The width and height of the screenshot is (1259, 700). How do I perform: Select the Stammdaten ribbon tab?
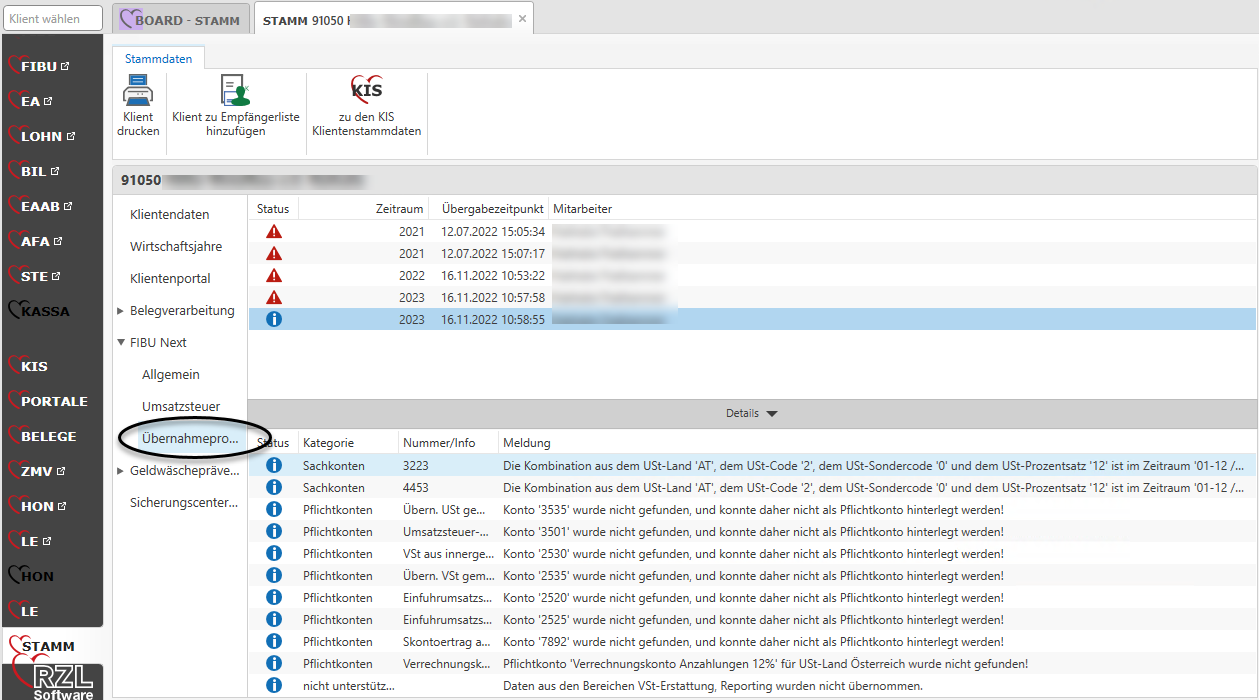coord(158,59)
